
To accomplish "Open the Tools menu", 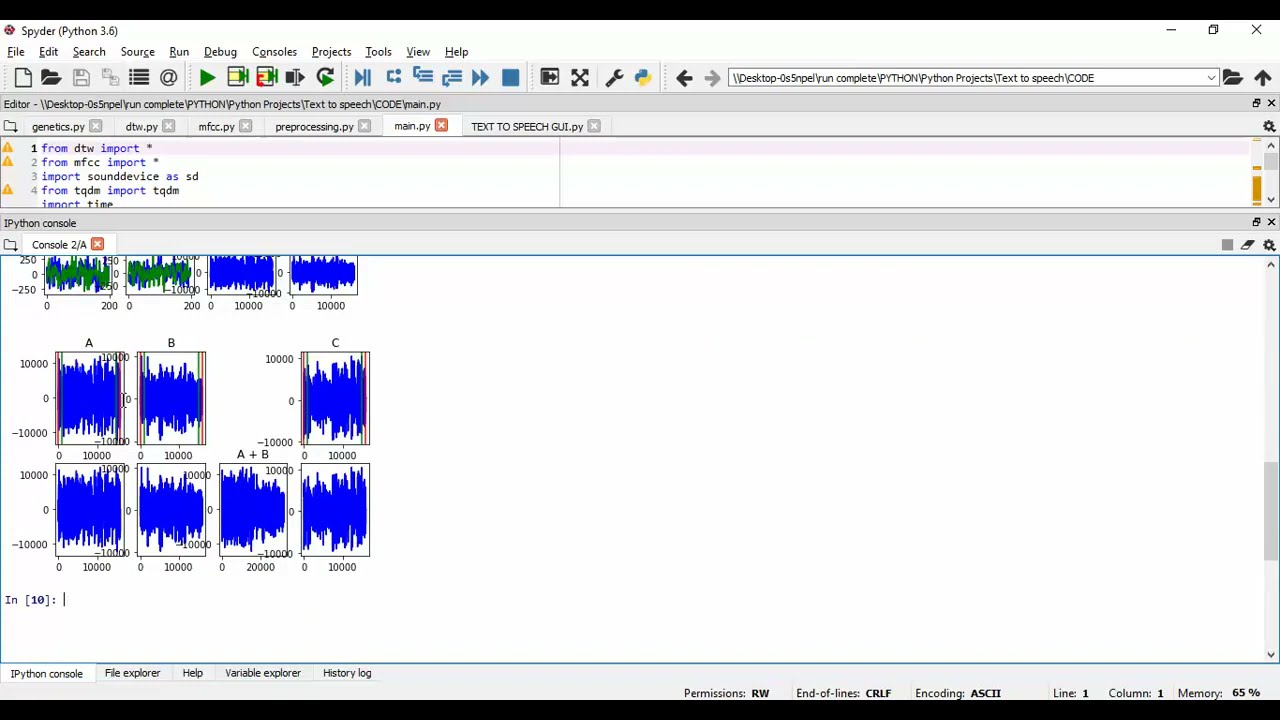I will [378, 52].
